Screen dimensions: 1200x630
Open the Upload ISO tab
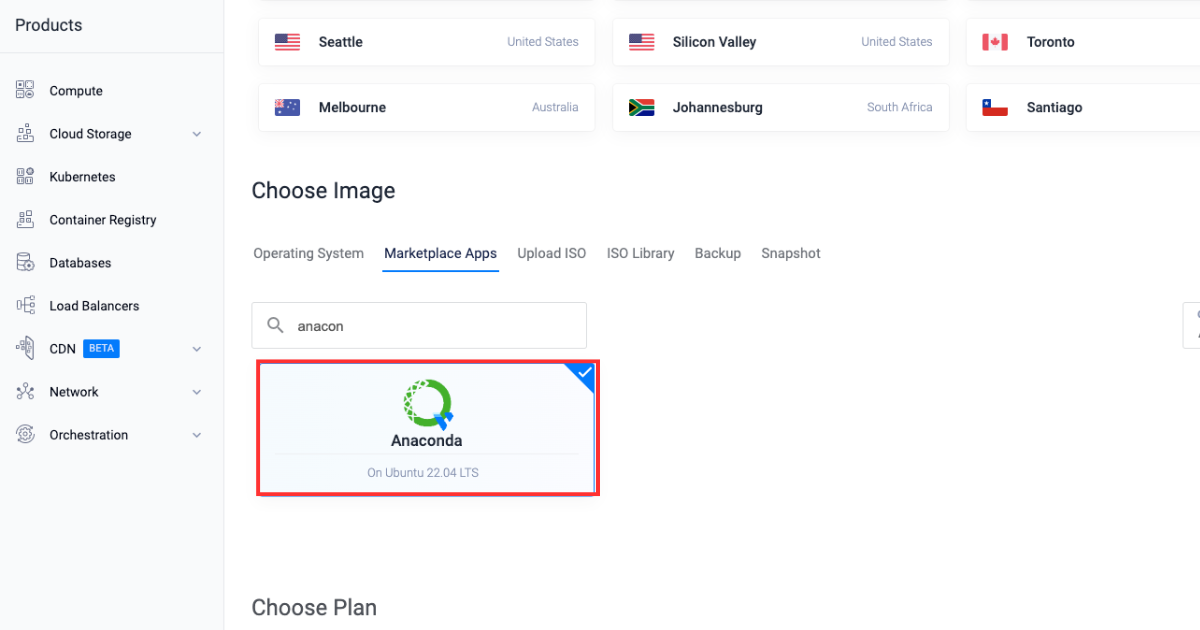tap(552, 253)
